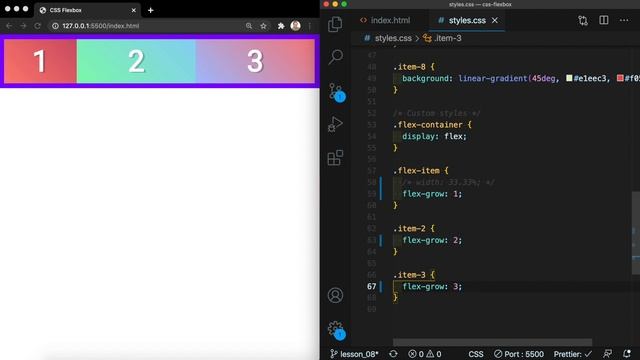Click the zoom magnifier icon in address bar
This screenshot has height=360, width=640.
click(249, 26)
